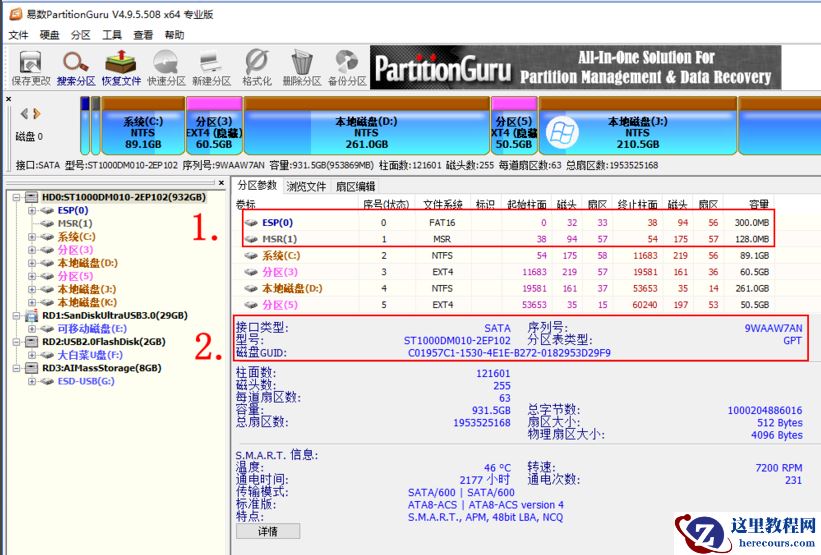The height and width of the screenshot is (555, 821).
Task: Collapse the RD1:SanDiskUltraUSB3.0 node
Action: [16, 316]
